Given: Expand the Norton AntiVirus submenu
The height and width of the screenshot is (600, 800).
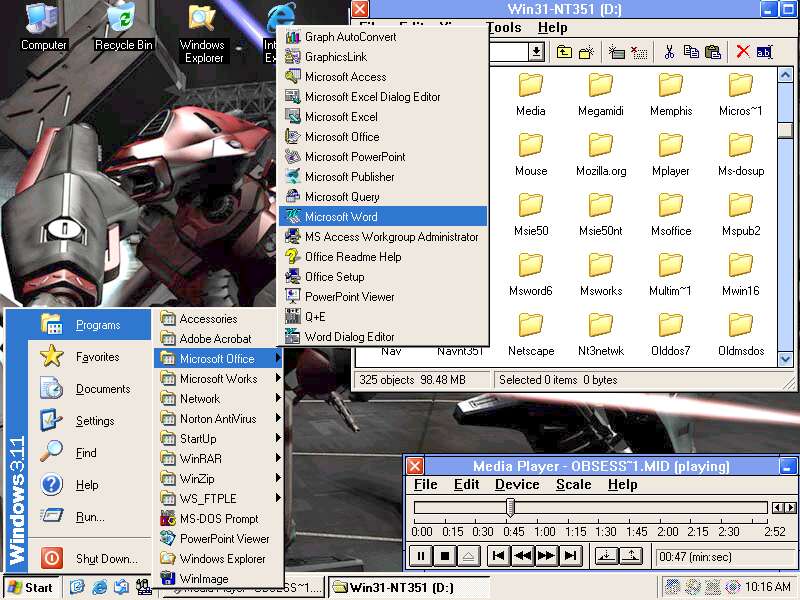Looking at the screenshot, I should pos(217,419).
